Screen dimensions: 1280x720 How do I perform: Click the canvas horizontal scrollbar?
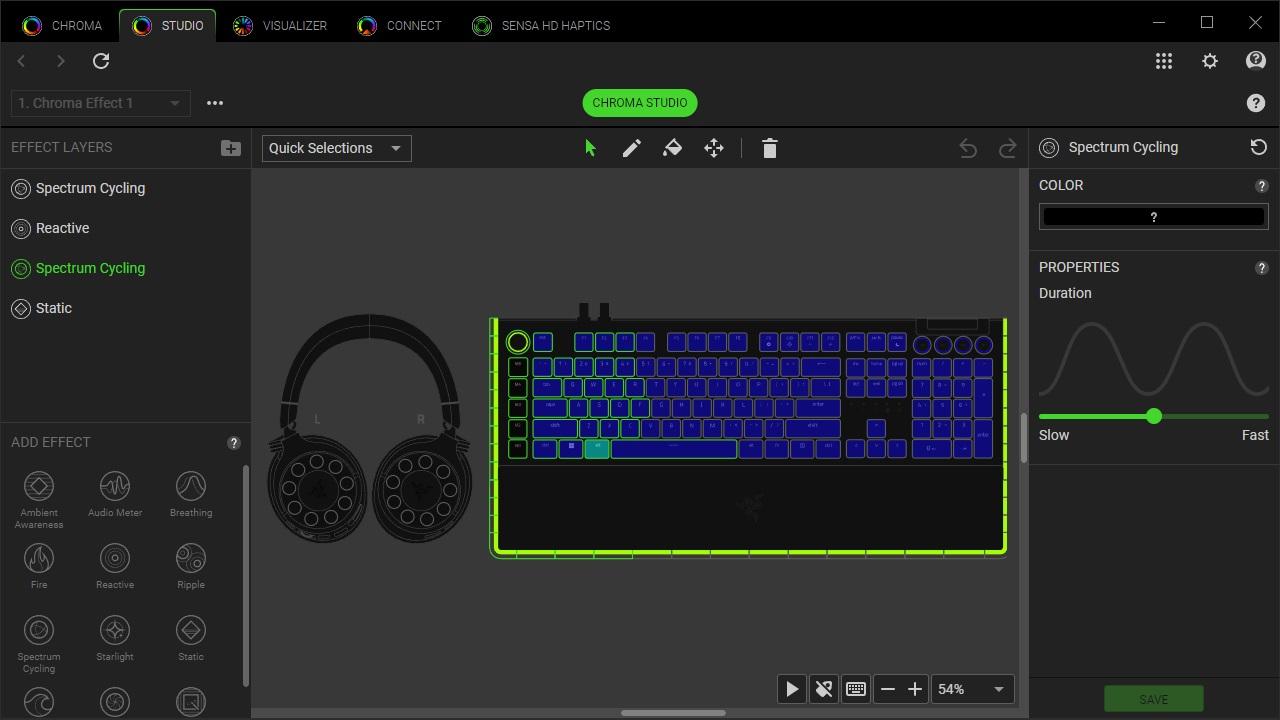pos(673,713)
